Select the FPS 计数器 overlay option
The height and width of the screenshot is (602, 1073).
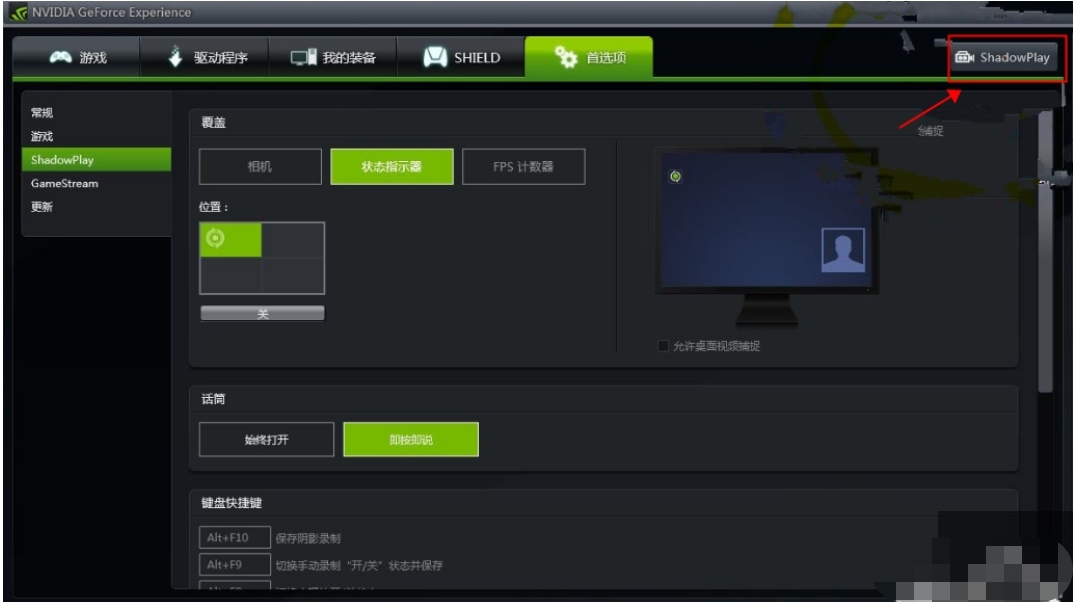[523, 166]
